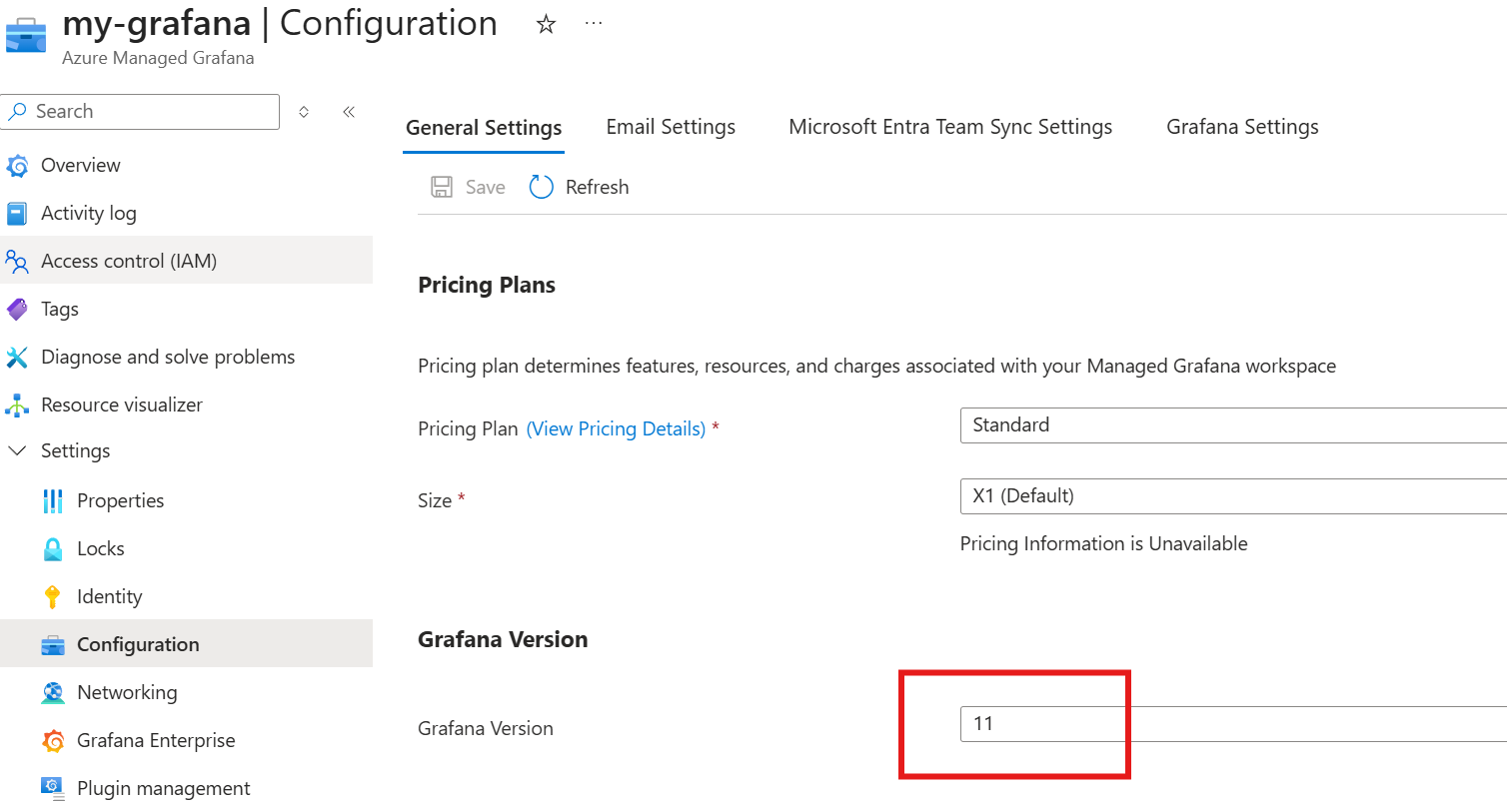The height and width of the screenshot is (812, 1507).
Task: Click the Save button
Action: (x=469, y=187)
